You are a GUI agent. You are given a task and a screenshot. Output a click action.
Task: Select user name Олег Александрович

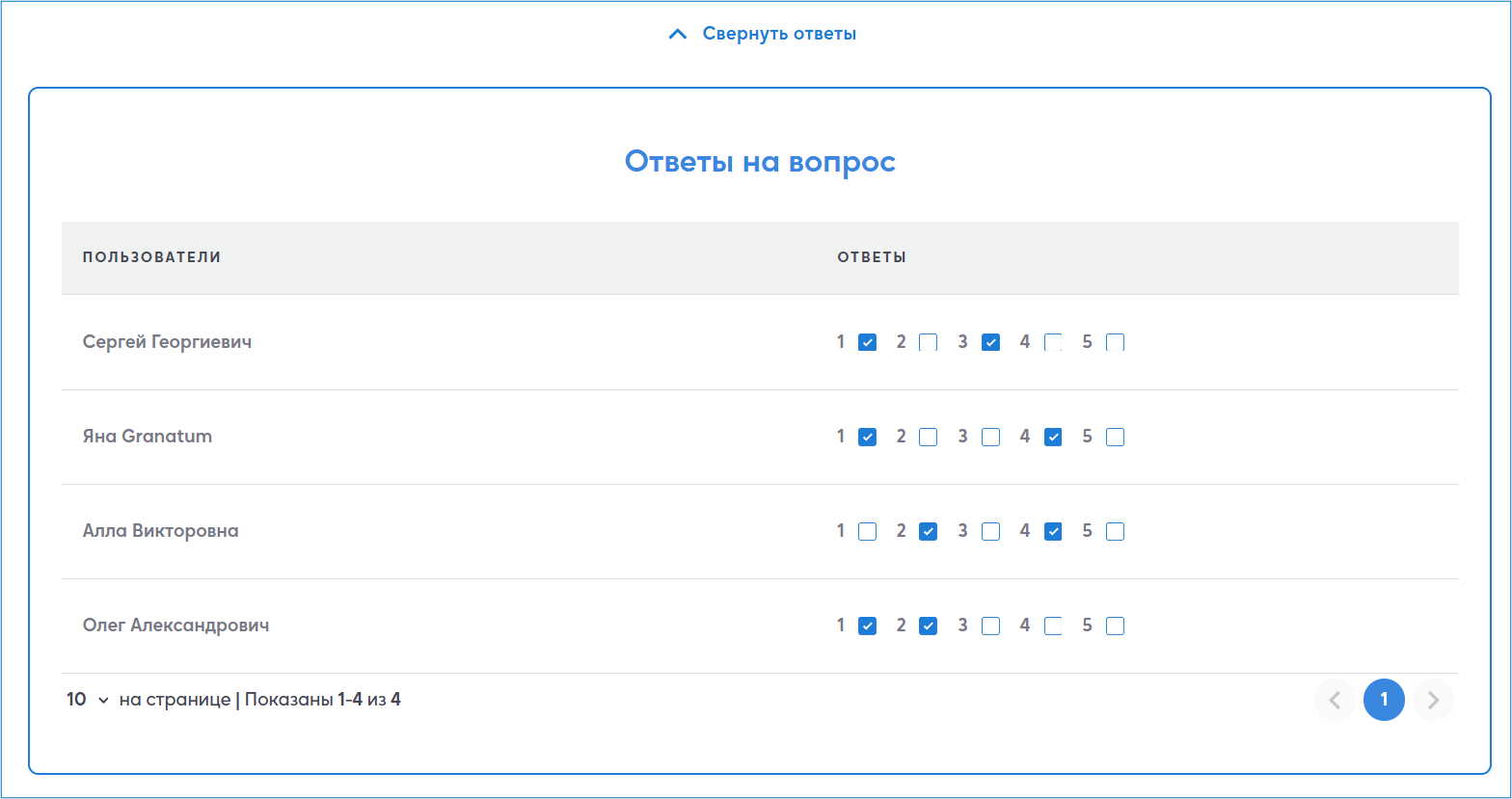[175, 626]
